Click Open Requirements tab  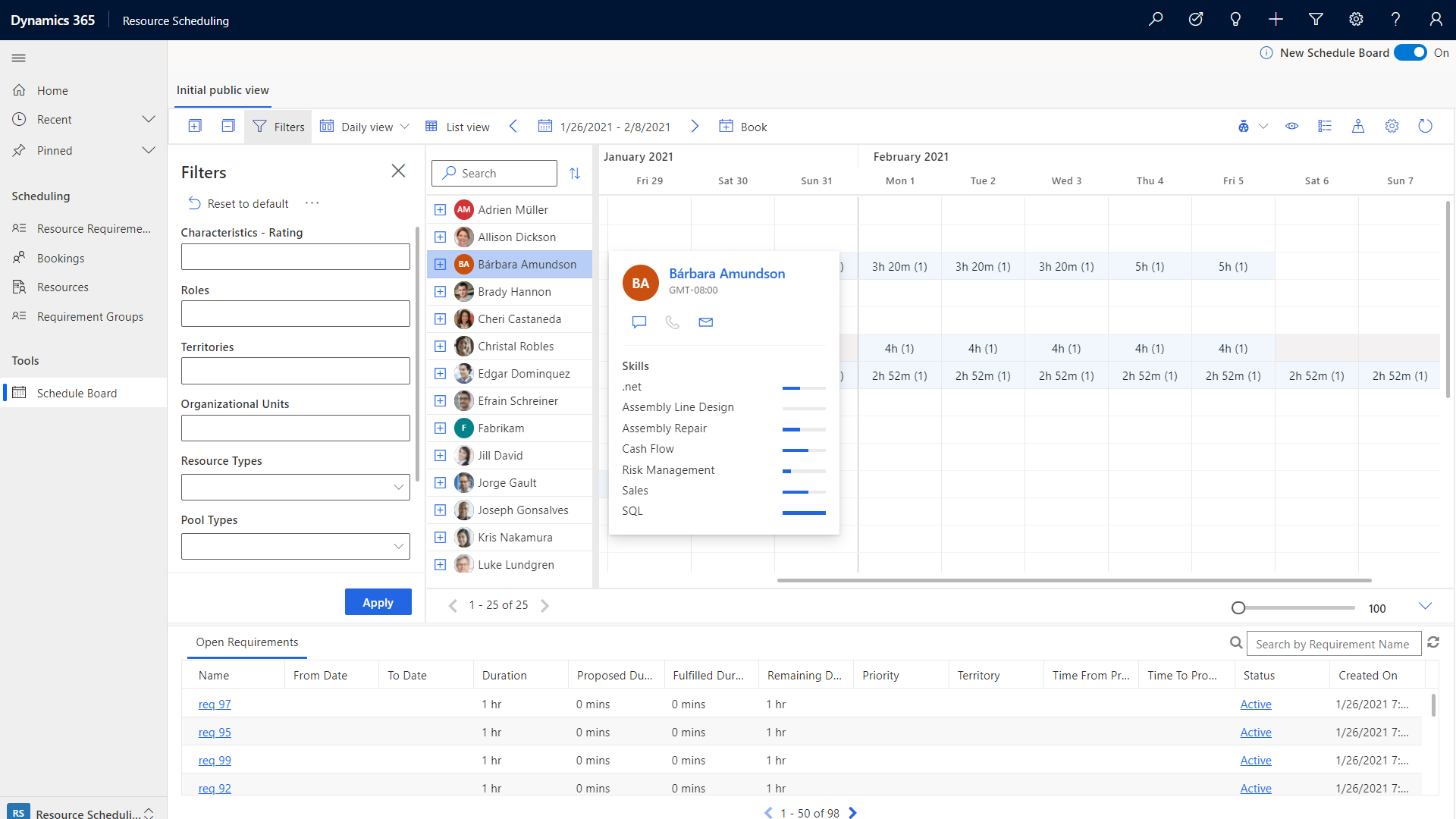(246, 641)
